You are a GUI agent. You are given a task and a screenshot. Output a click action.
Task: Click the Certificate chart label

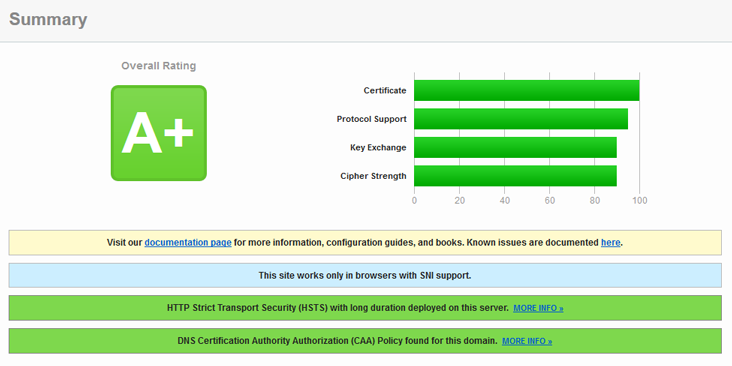click(x=385, y=91)
